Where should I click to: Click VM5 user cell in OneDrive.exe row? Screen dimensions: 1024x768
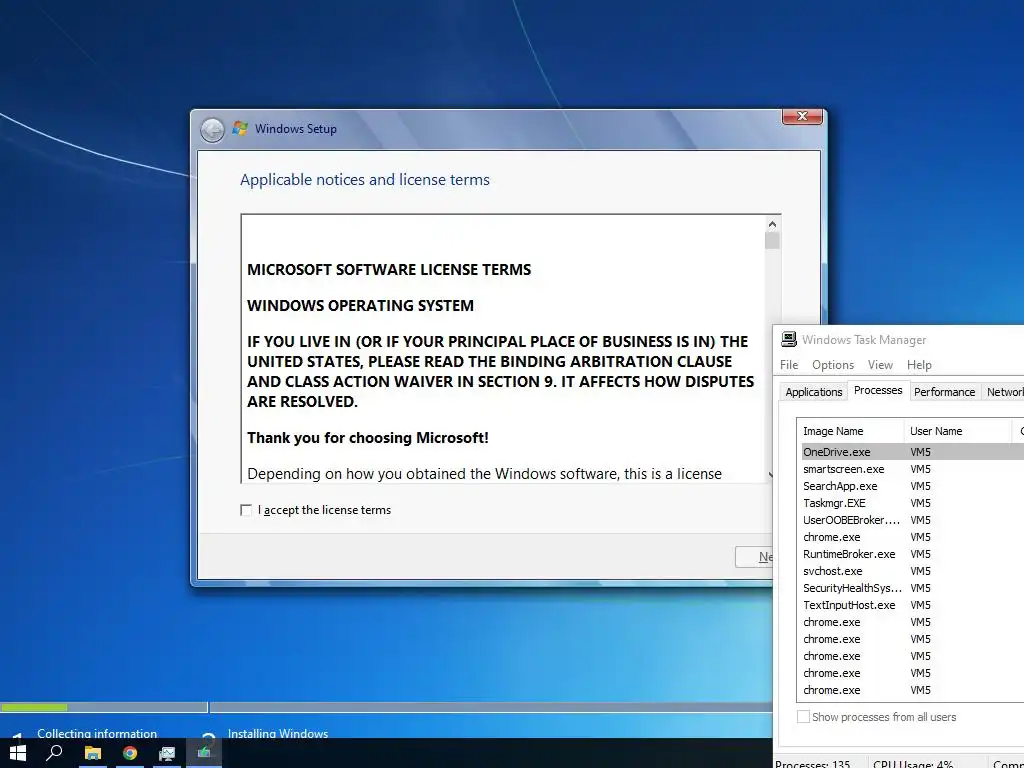click(x=920, y=452)
